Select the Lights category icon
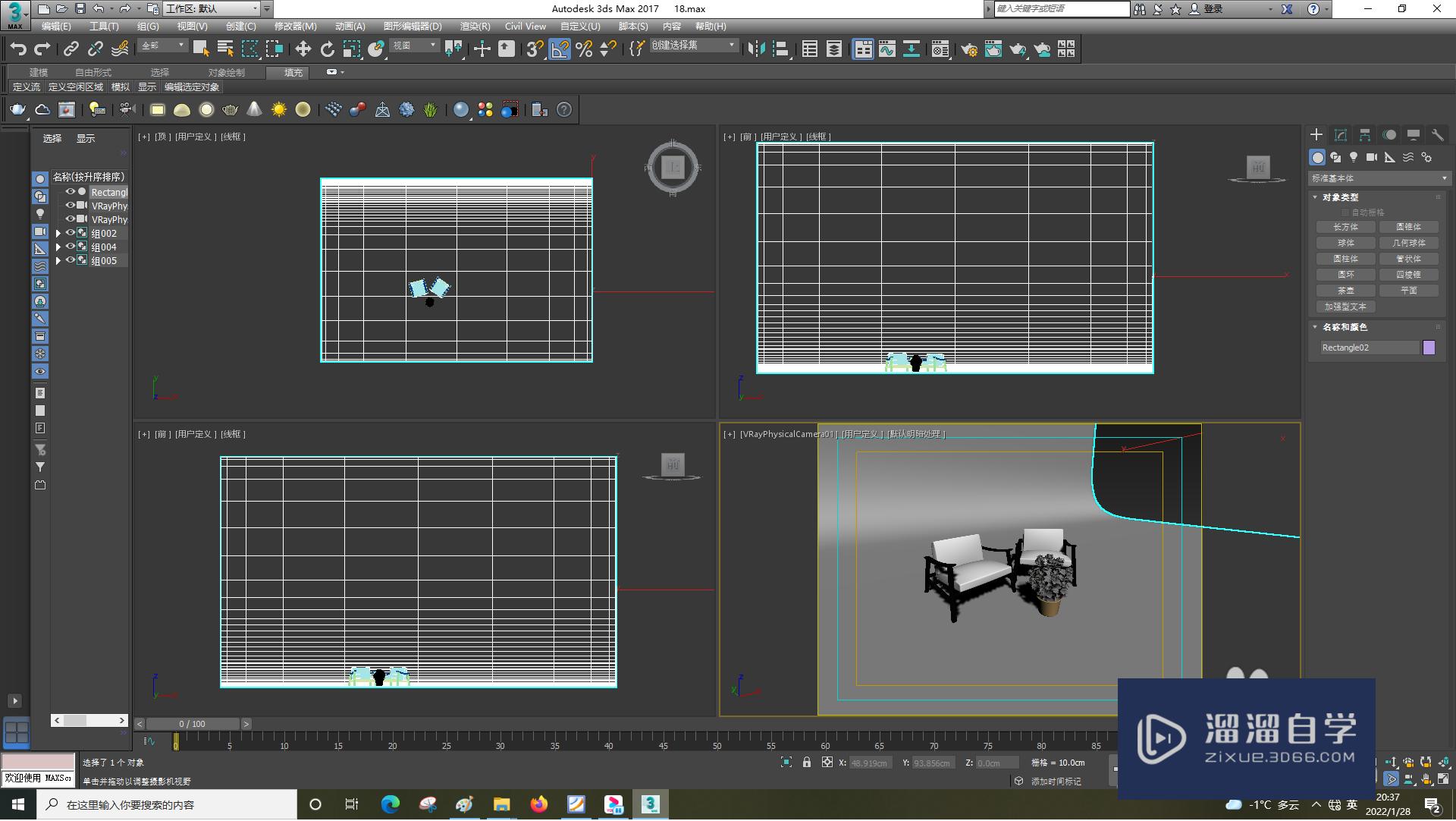The width and height of the screenshot is (1456, 821). [x=1354, y=157]
